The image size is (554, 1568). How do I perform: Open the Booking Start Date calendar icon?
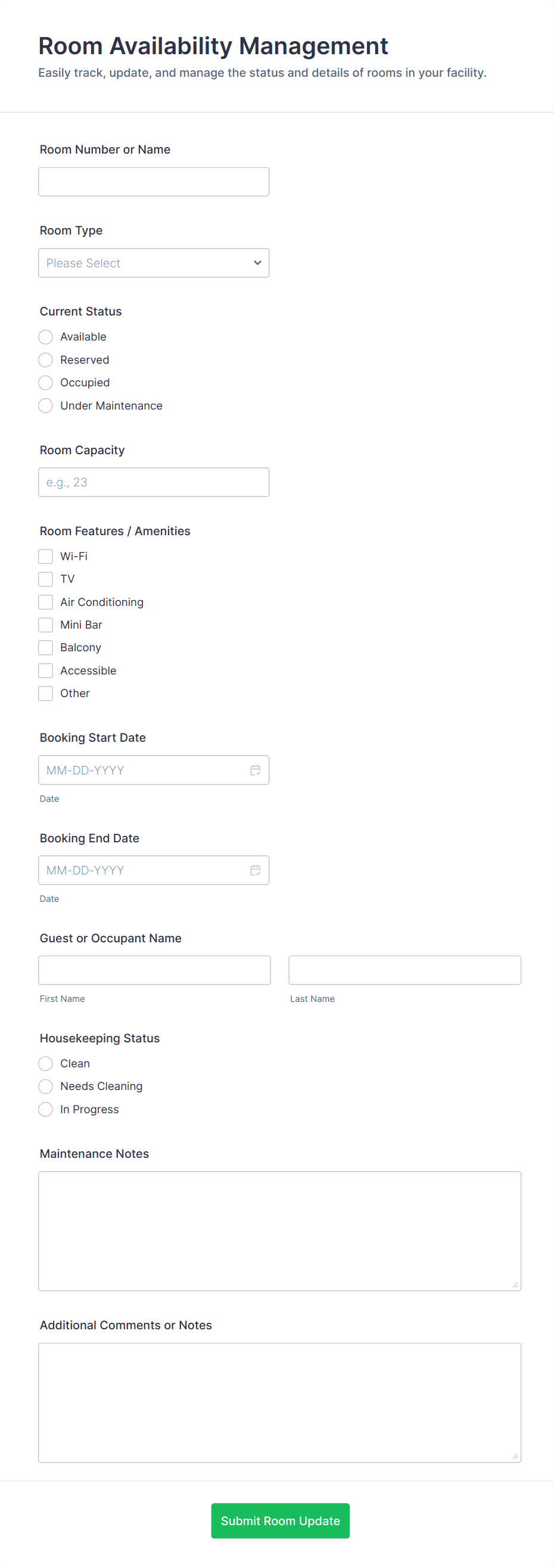click(255, 770)
